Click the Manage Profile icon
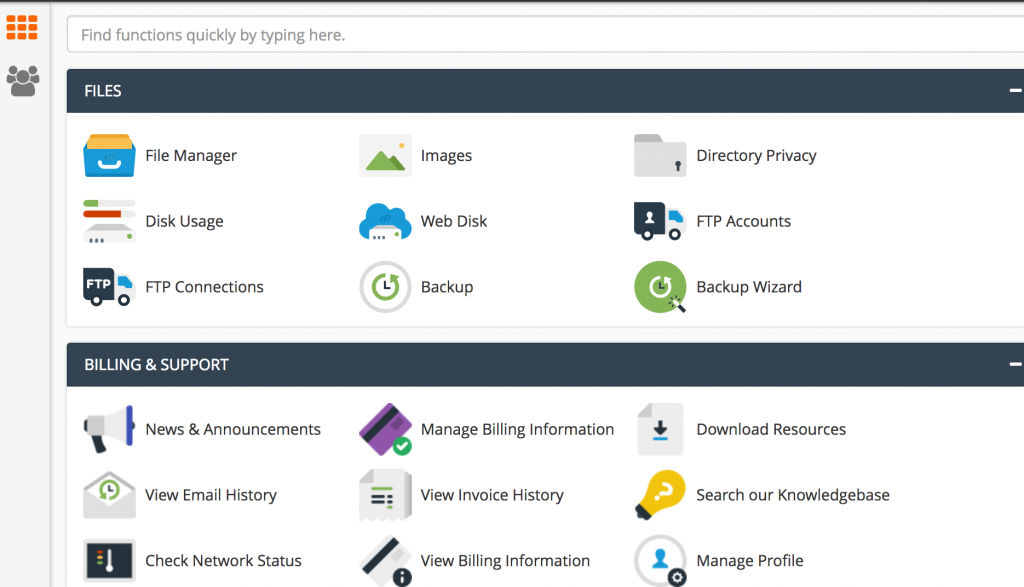 pos(660,560)
